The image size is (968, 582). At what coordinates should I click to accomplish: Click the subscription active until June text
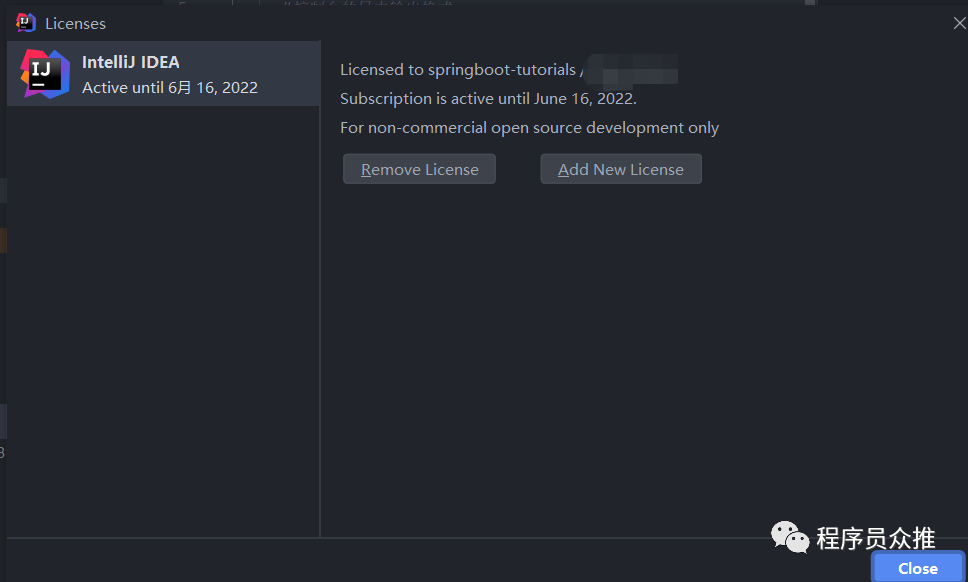488,99
